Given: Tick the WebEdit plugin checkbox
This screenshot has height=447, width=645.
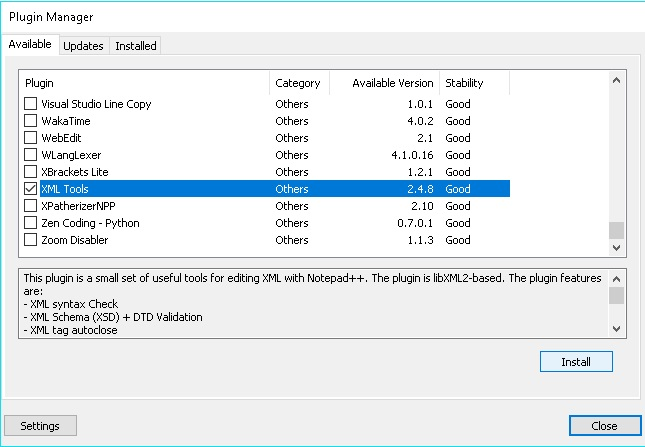Looking at the screenshot, I should (x=31, y=138).
